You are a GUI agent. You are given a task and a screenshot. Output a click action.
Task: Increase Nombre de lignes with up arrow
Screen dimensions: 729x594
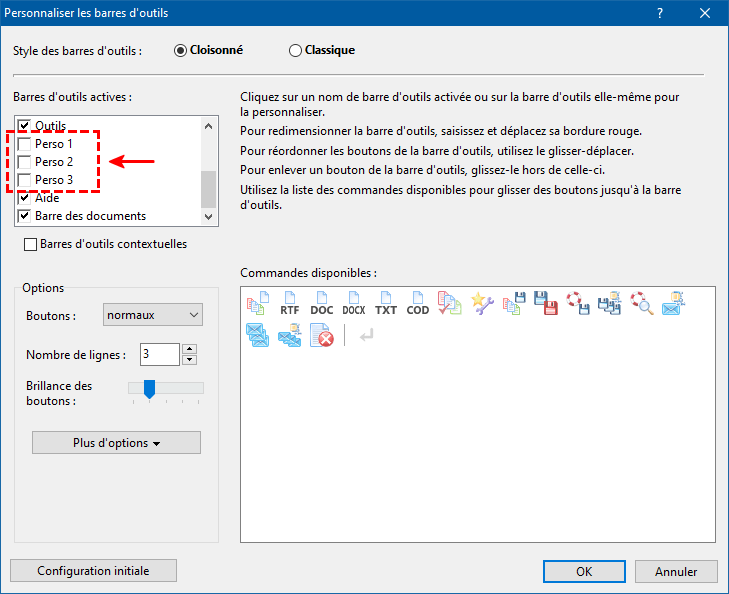click(190, 349)
